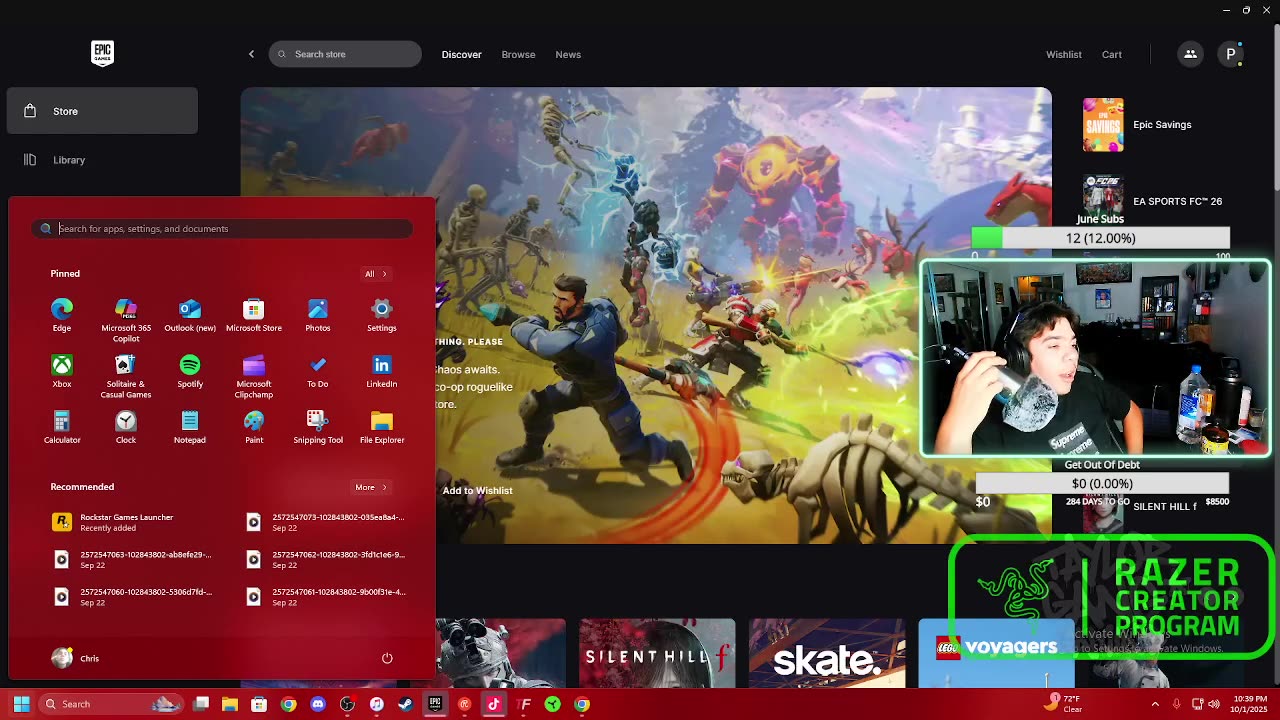Open Solitaire & Casual Games
The height and width of the screenshot is (720, 1280).
click(x=126, y=376)
